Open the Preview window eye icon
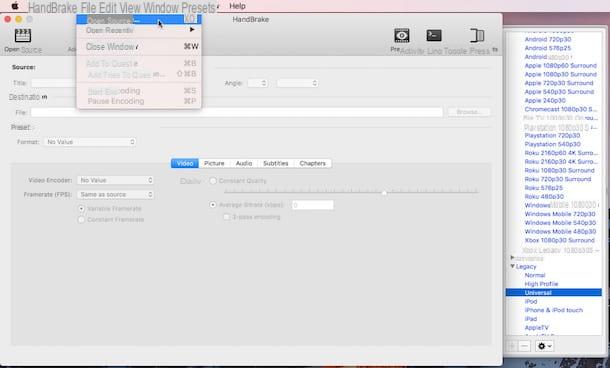The image size is (610, 368). 401,35
